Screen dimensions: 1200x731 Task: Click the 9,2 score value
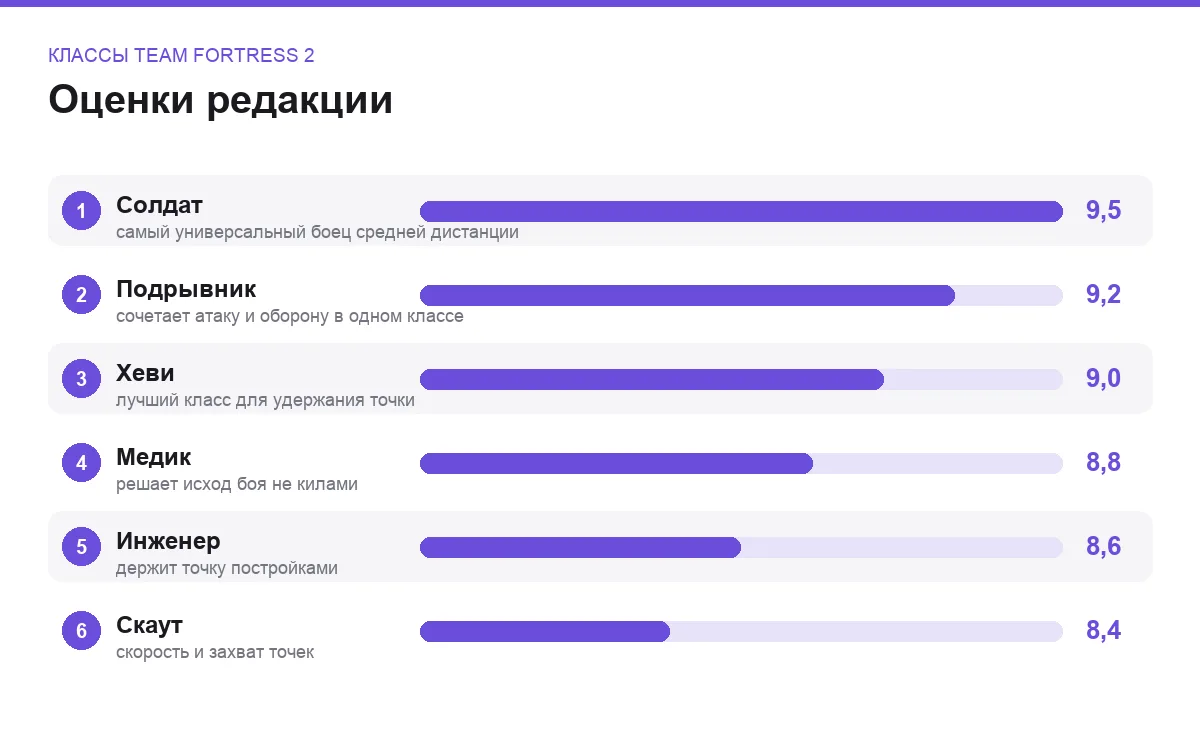click(1104, 295)
